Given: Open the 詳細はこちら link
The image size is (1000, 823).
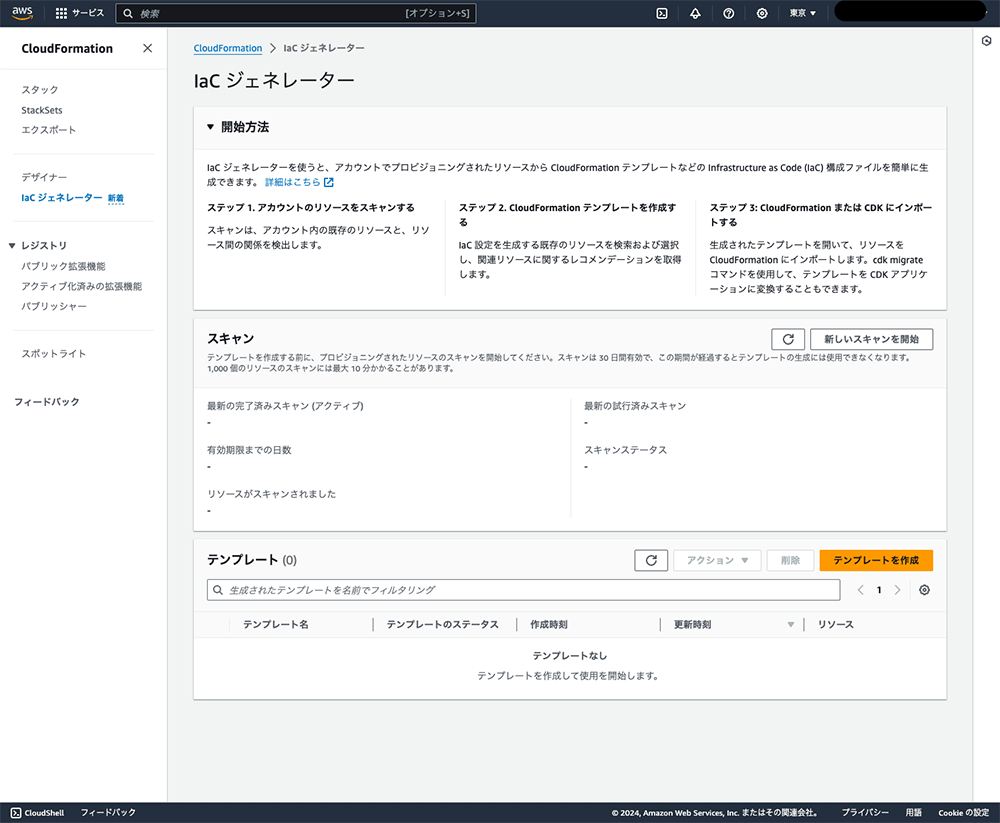Looking at the screenshot, I should (x=299, y=182).
